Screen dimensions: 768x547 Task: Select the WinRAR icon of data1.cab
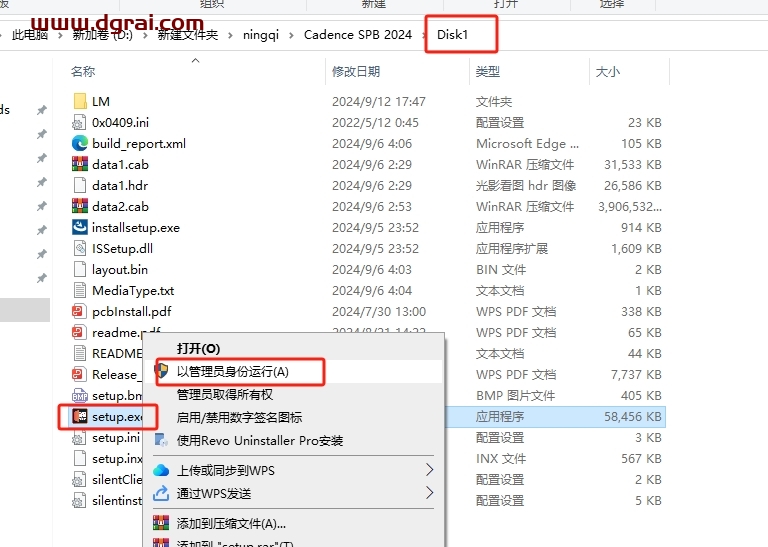80,165
